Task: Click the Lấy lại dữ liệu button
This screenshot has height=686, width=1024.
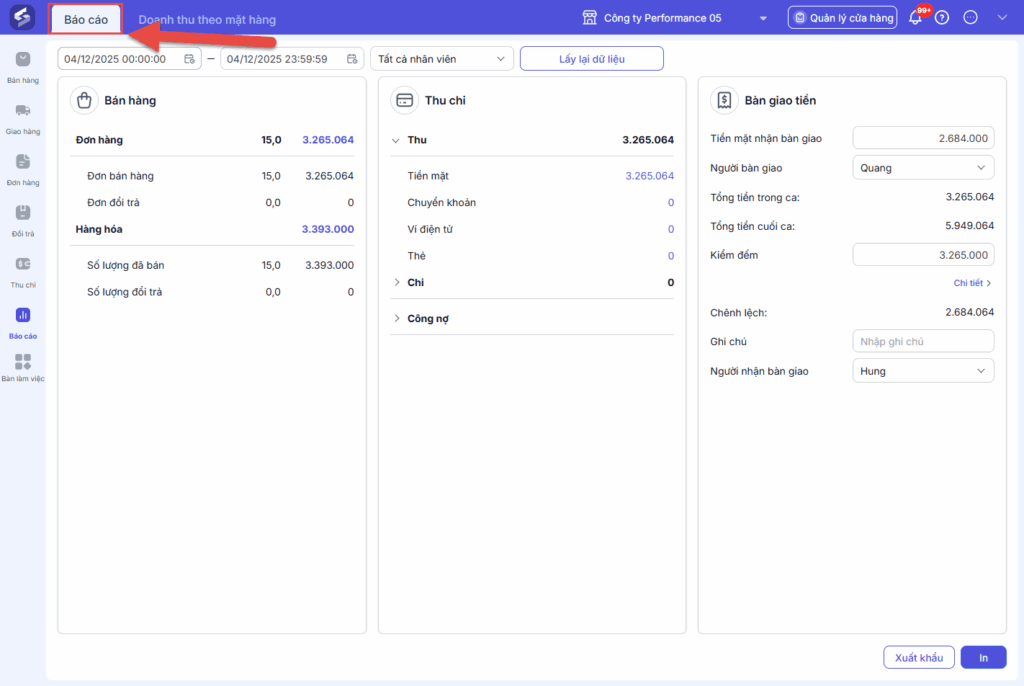Action: 592,59
